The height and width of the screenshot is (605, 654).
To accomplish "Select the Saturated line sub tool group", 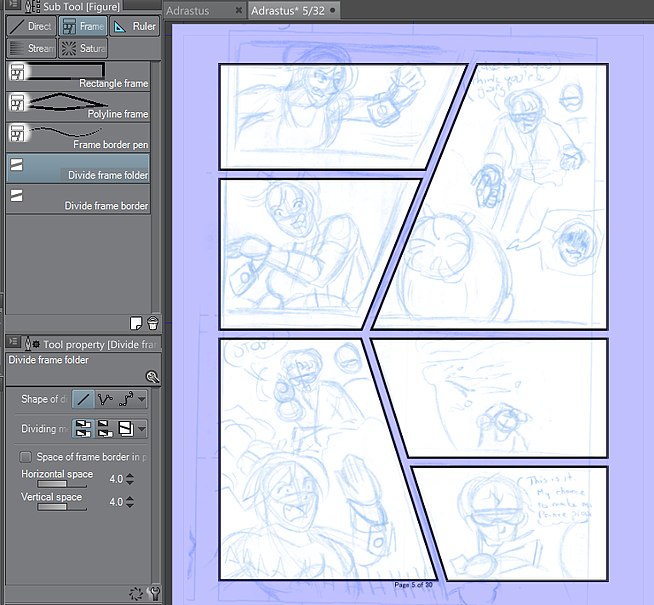I will pyautogui.click(x=83, y=48).
